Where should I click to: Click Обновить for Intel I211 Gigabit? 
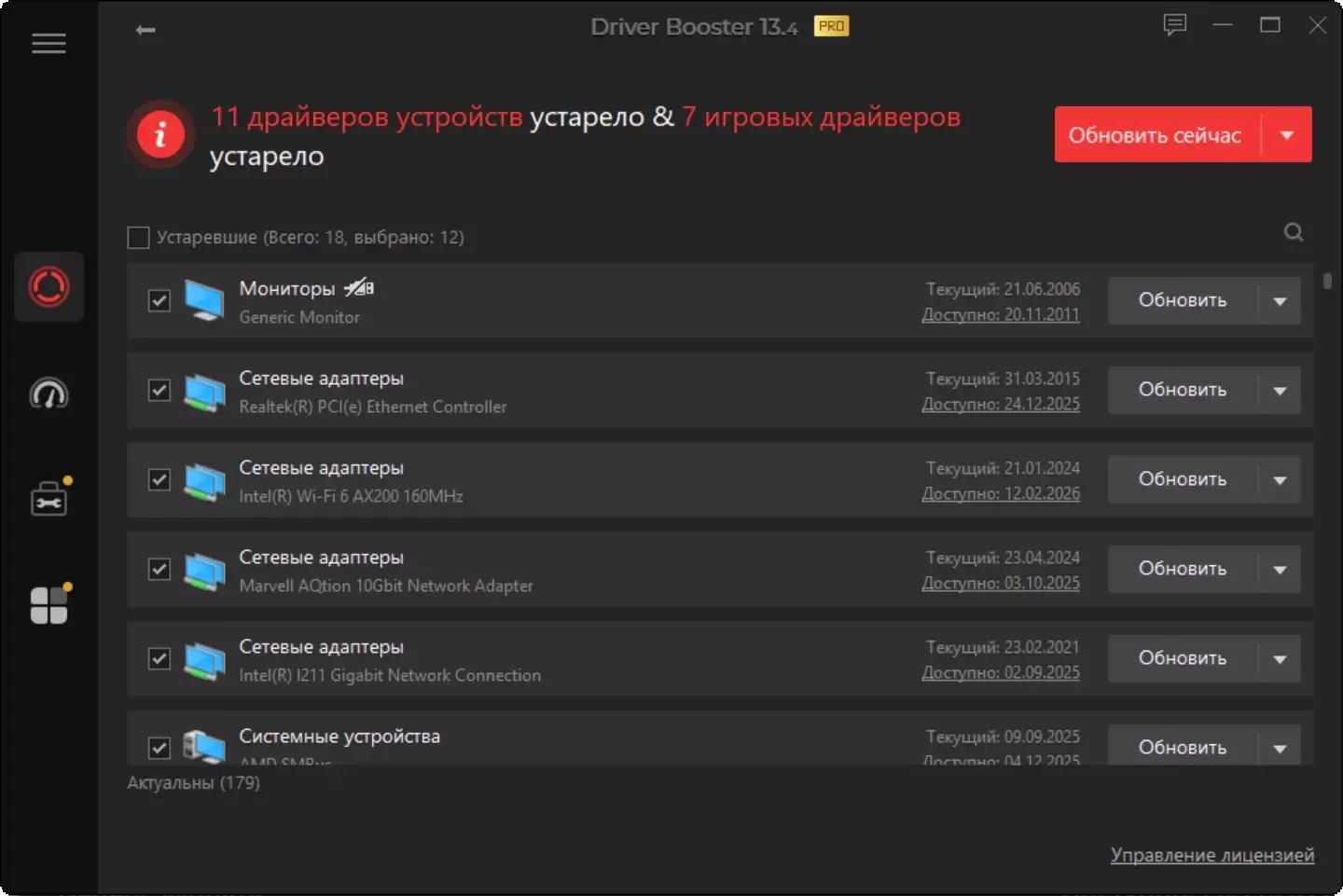point(1183,658)
